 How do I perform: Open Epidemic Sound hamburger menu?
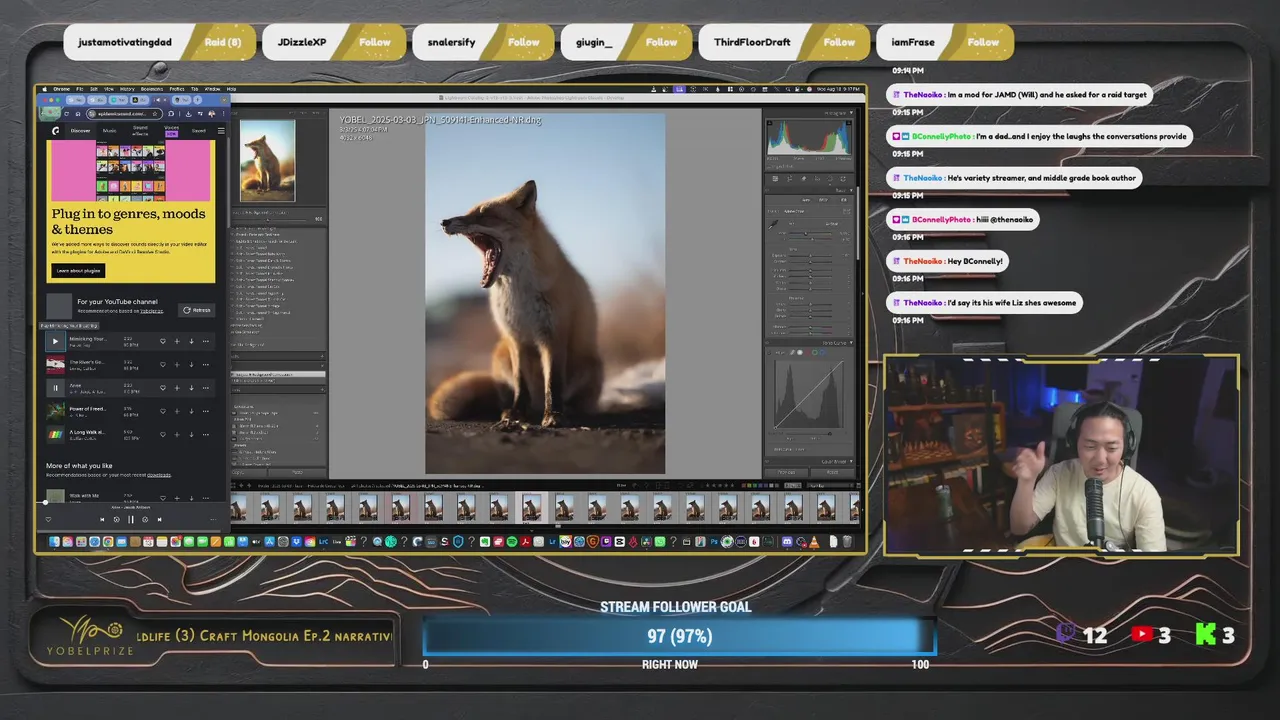point(221,130)
